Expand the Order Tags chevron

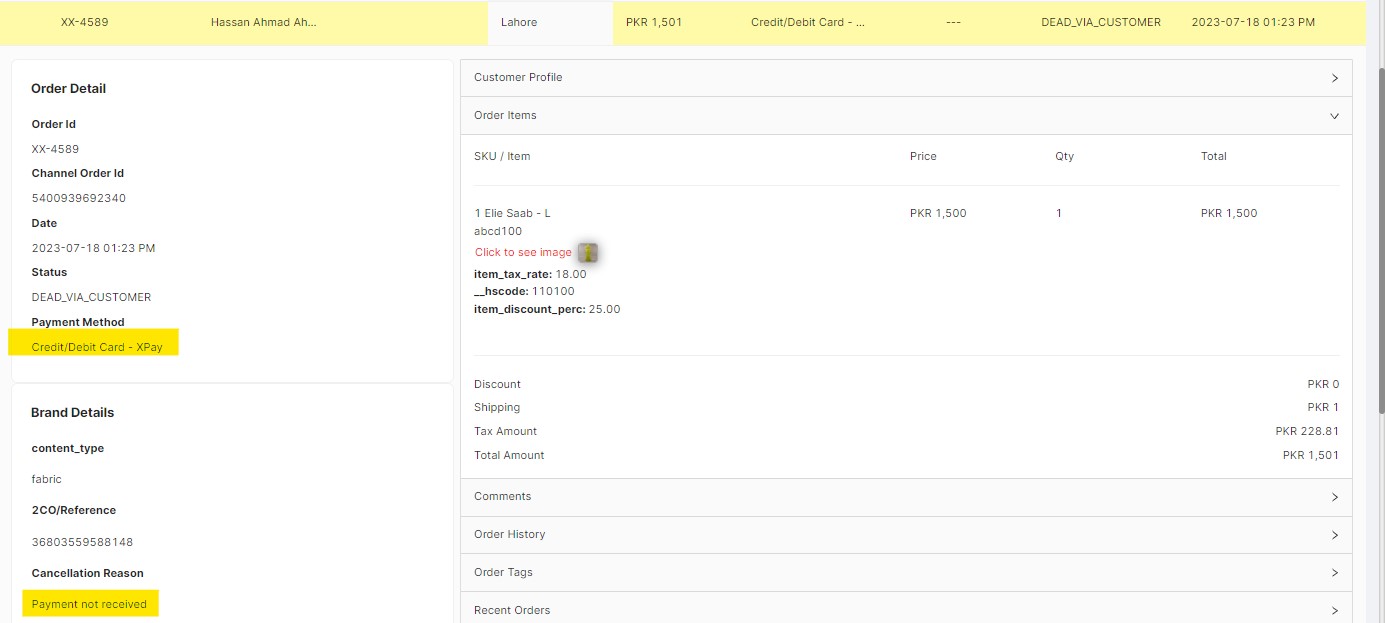[x=1334, y=573]
